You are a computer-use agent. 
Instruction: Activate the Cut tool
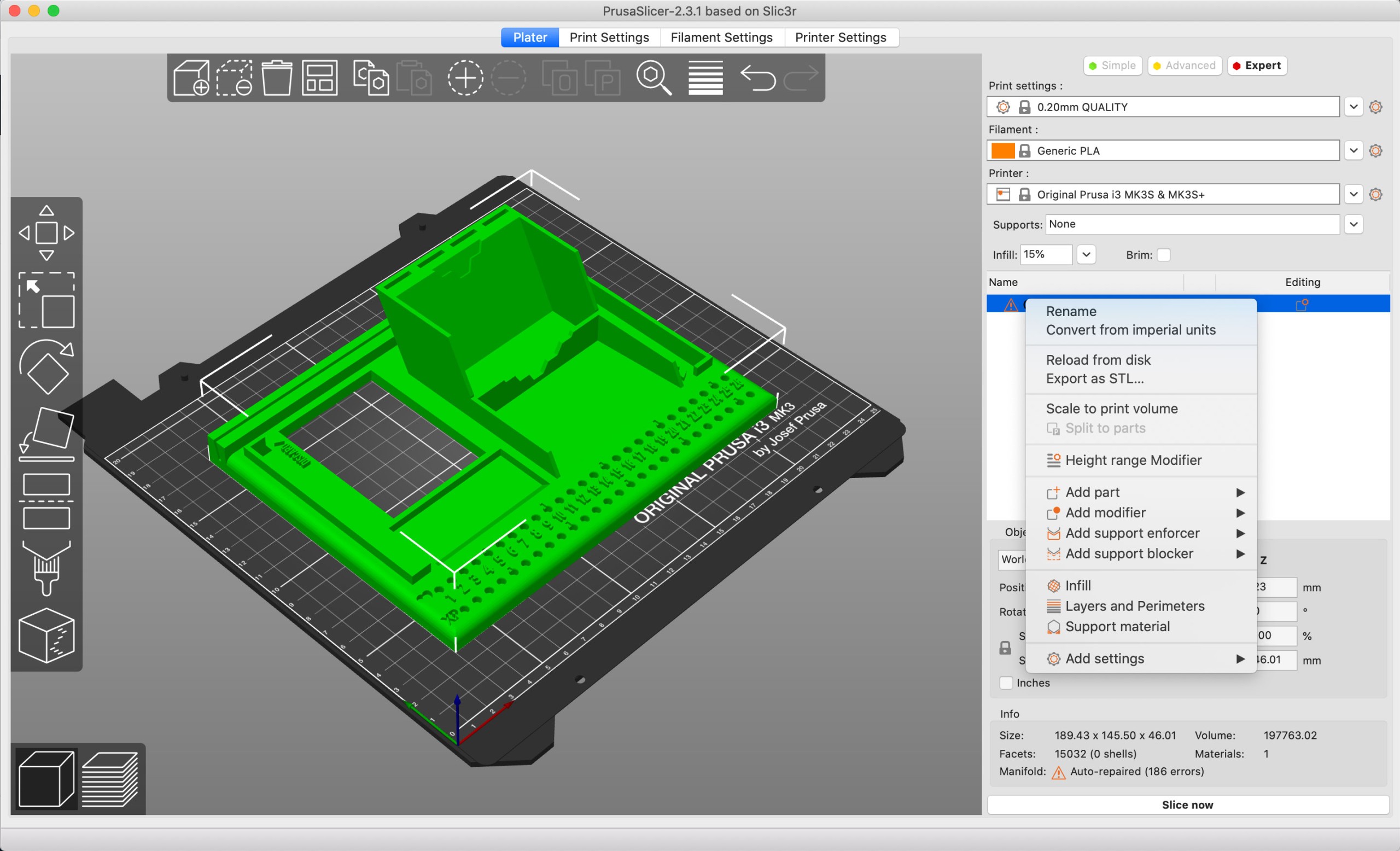coord(46,501)
